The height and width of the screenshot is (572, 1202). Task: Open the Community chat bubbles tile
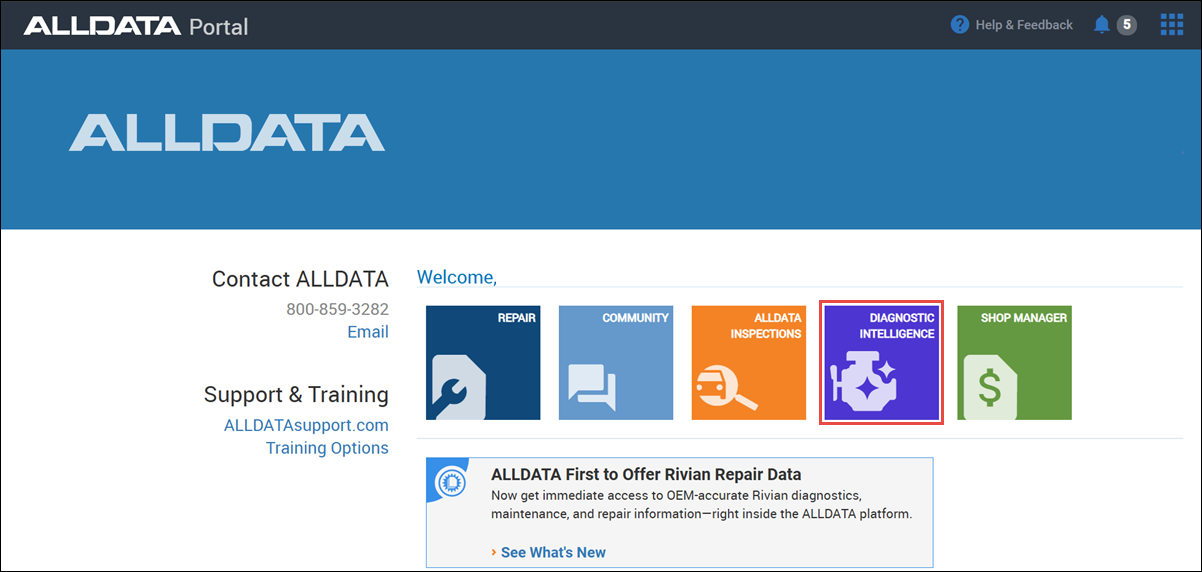tap(615, 363)
